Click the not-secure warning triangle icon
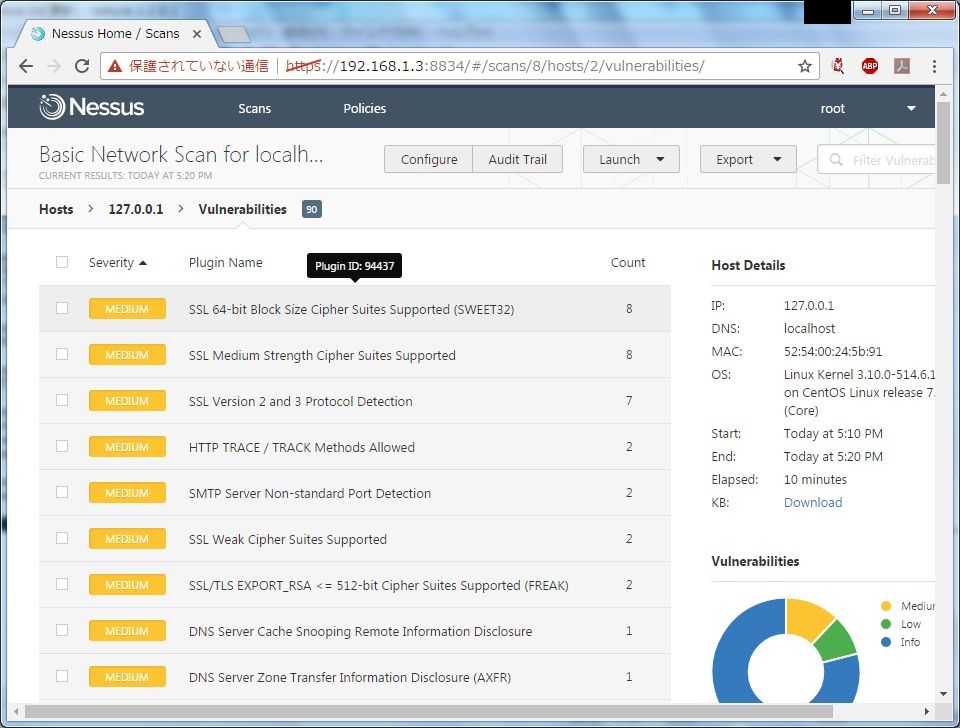The image size is (960, 728). [x=114, y=66]
